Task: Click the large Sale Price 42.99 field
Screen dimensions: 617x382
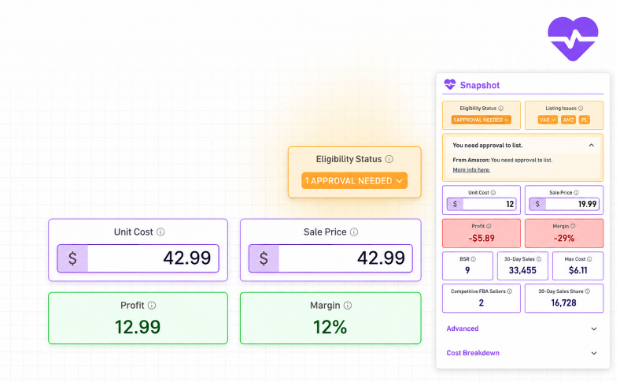Action: click(331, 258)
